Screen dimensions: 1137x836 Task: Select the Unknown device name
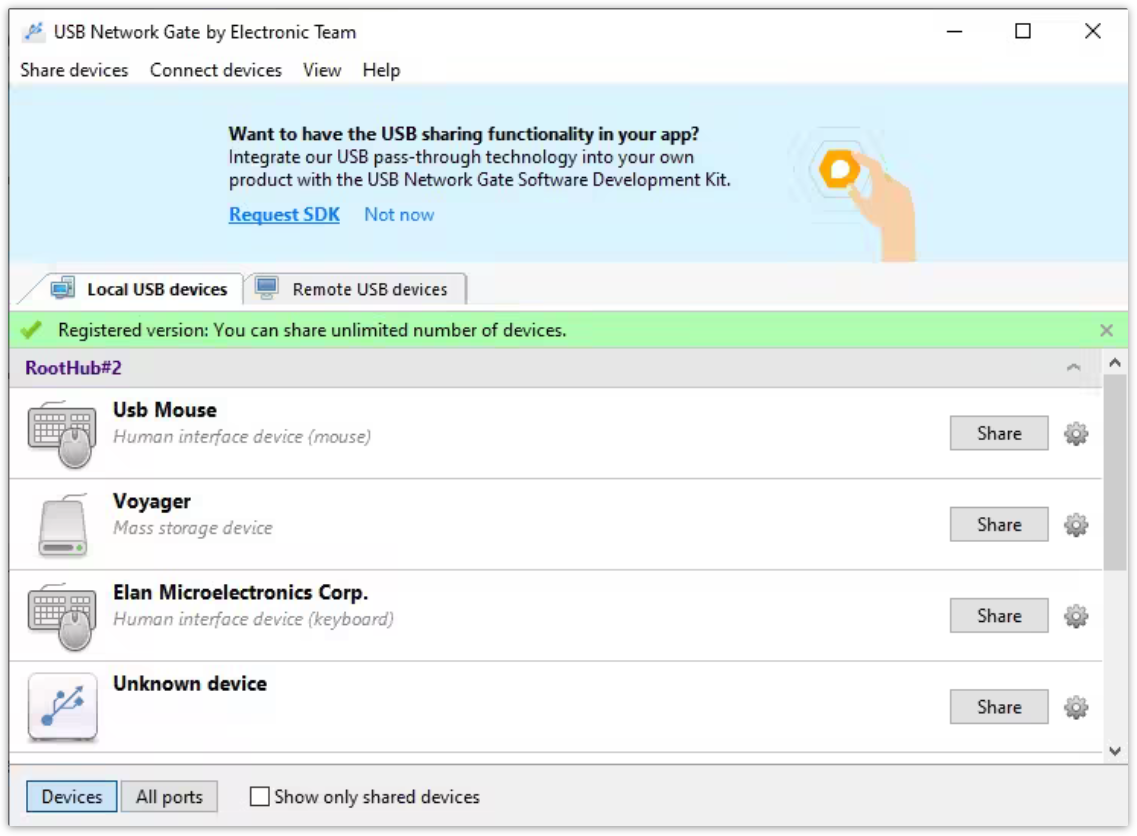click(190, 684)
